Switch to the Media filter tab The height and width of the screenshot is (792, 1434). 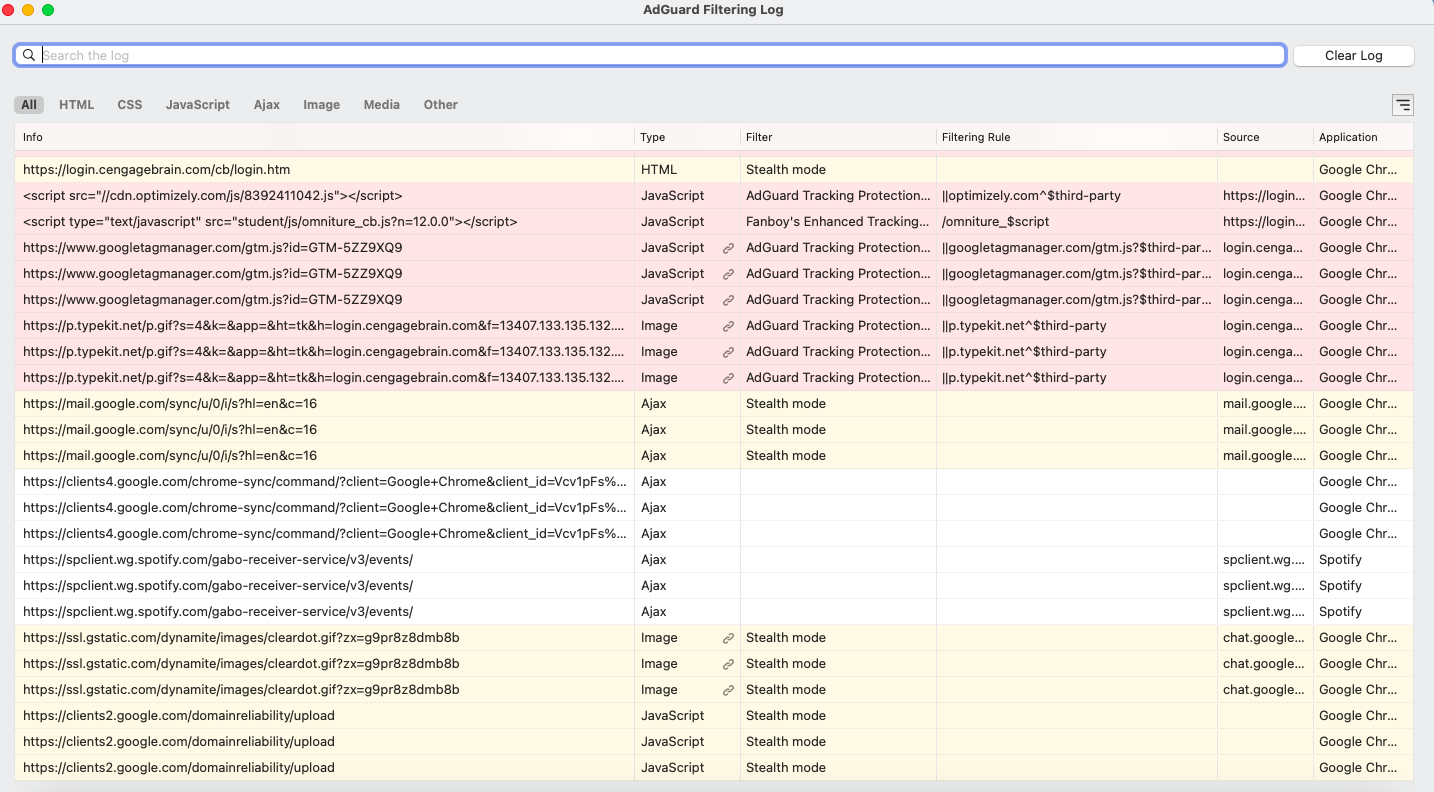381,104
